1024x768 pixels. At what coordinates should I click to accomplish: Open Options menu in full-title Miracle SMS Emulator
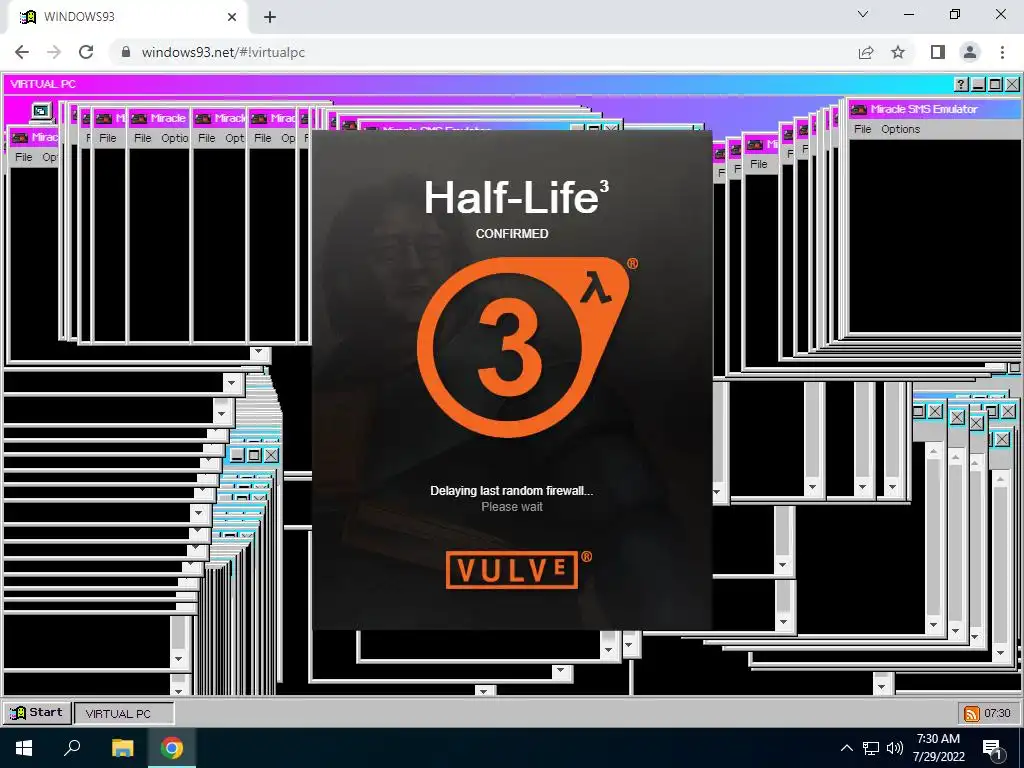click(x=900, y=129)
